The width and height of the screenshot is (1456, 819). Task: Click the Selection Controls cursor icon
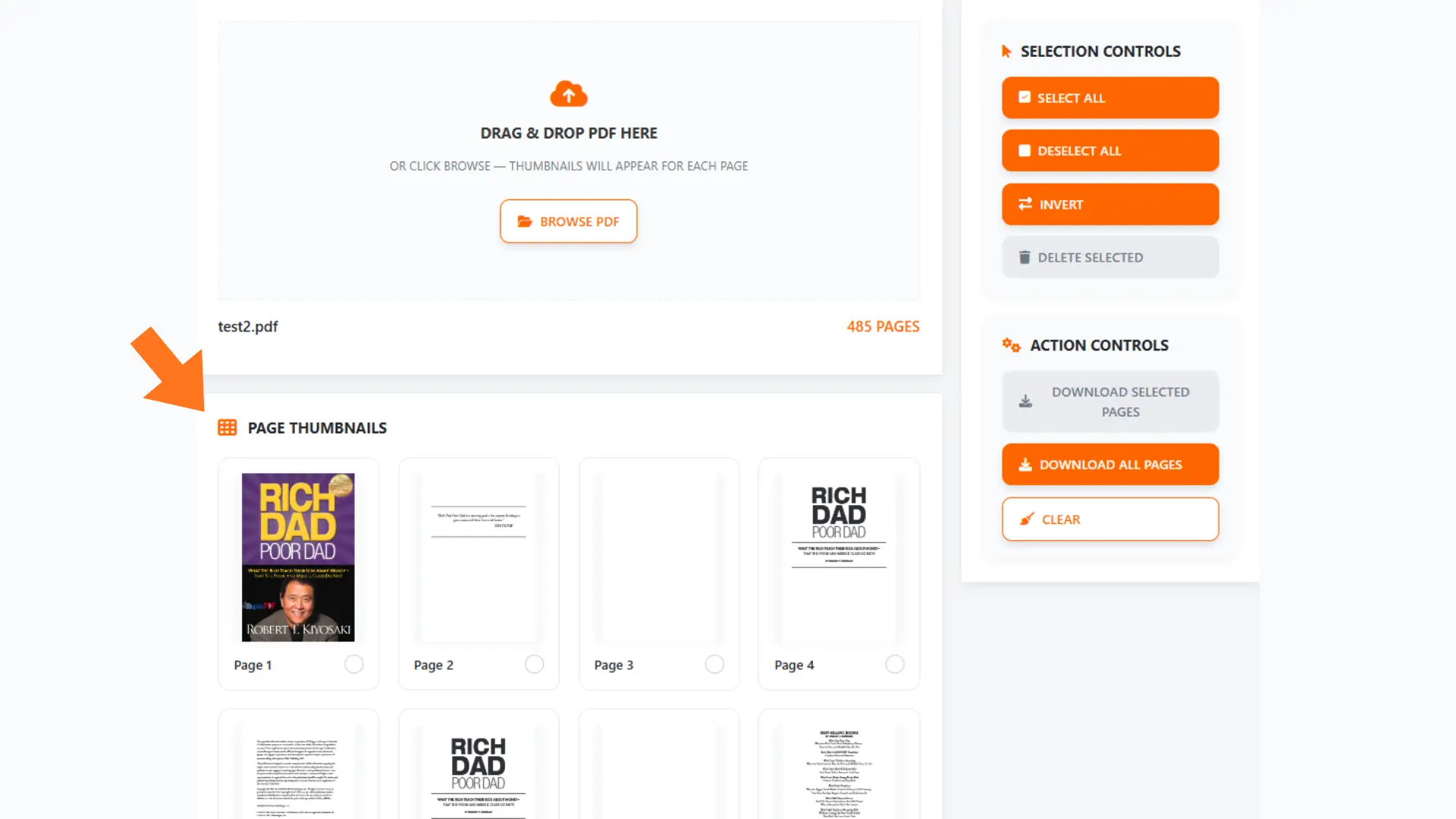point(1006,52)
